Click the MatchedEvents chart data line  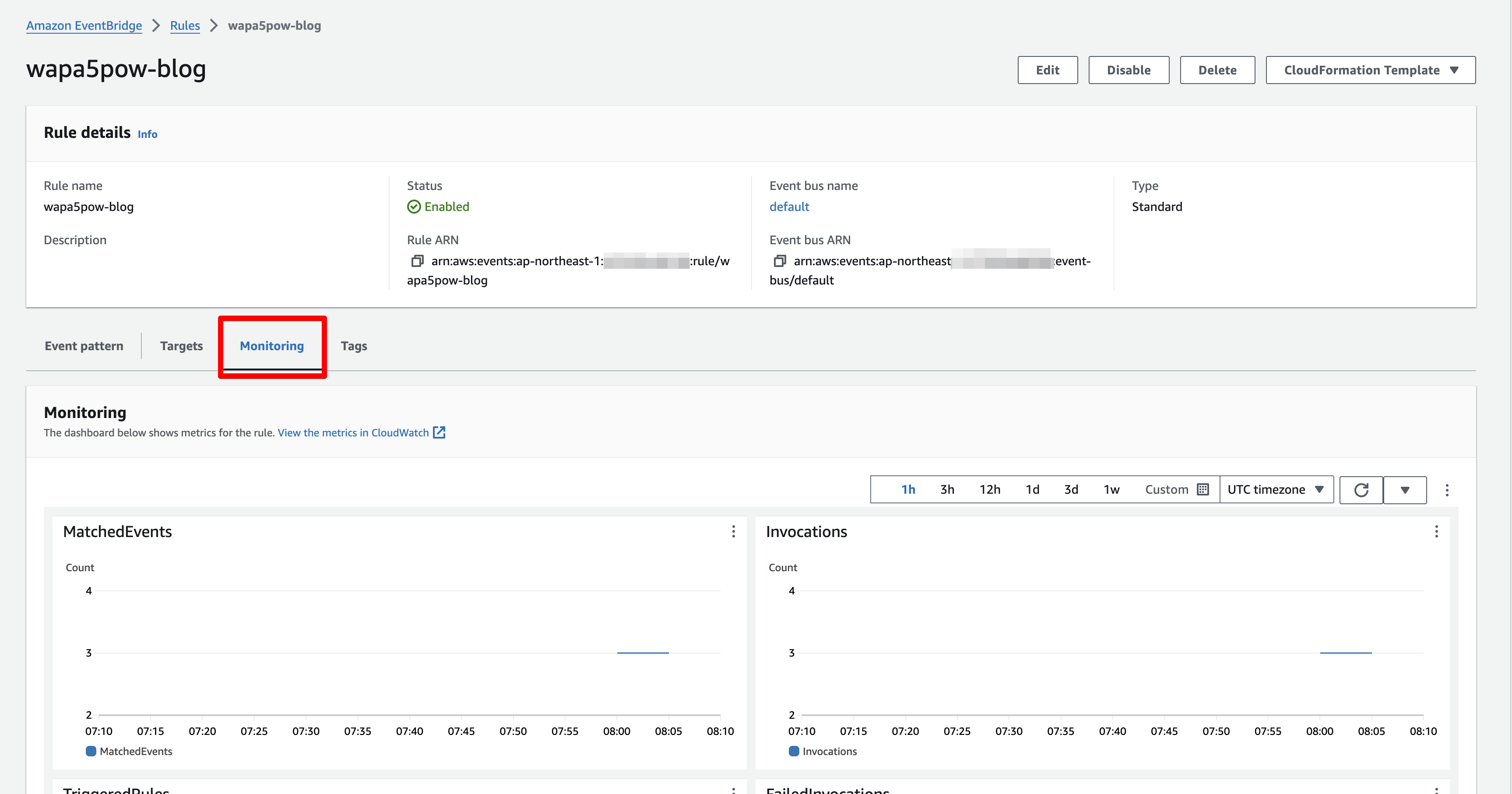(643, 653)
